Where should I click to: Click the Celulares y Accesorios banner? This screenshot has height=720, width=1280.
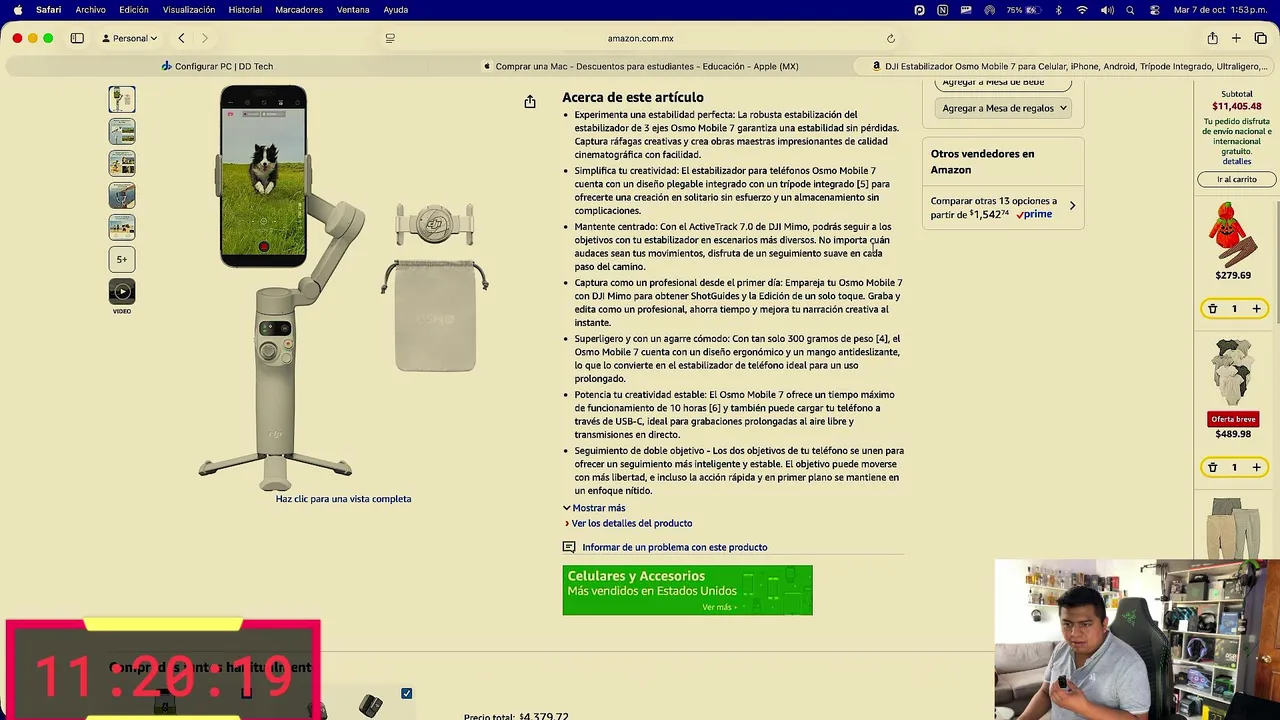pyautogui.click(x=687, y=590)
